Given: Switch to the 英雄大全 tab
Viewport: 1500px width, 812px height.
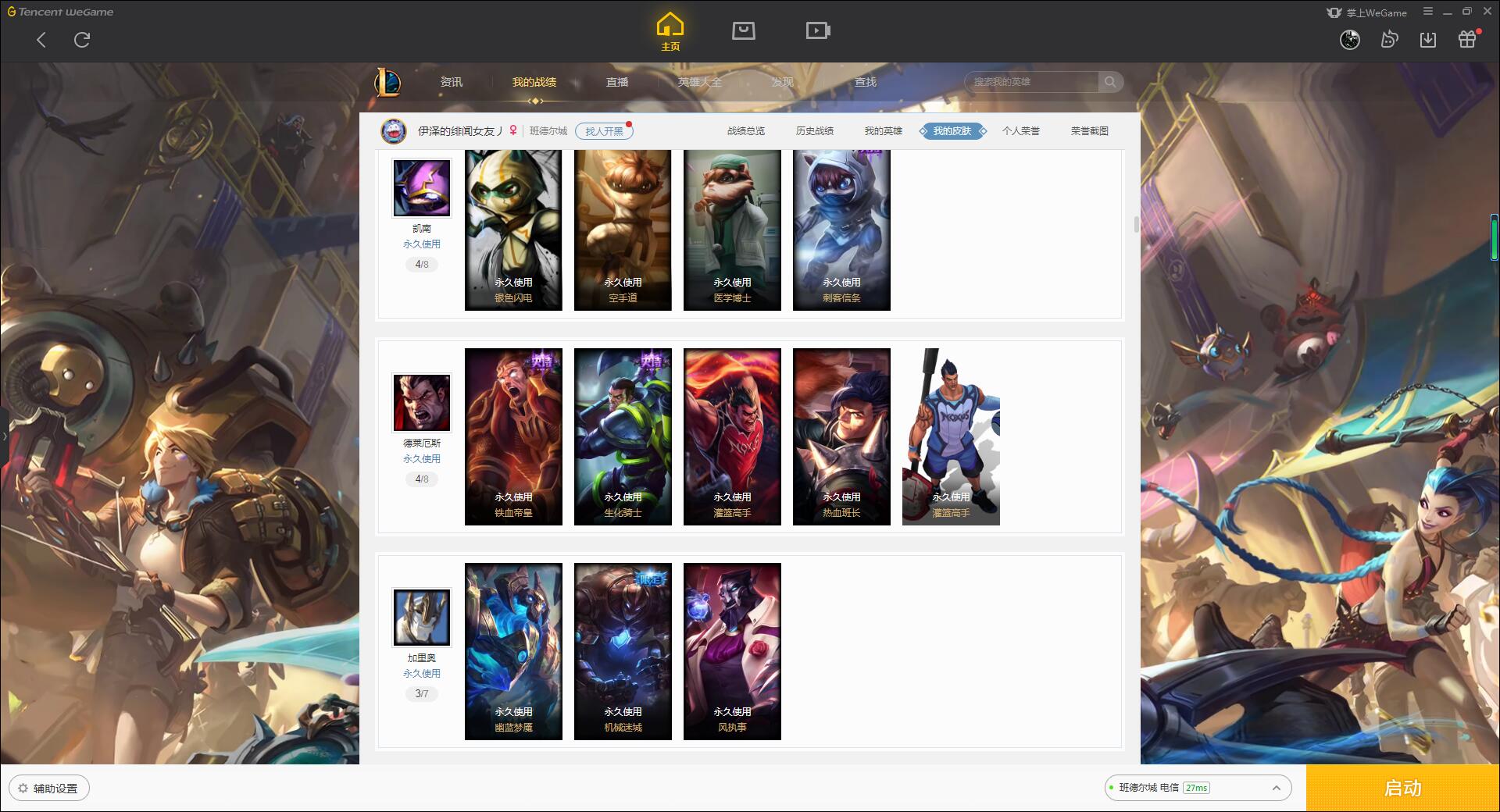Looking at the screenshot, I should 700,82.
